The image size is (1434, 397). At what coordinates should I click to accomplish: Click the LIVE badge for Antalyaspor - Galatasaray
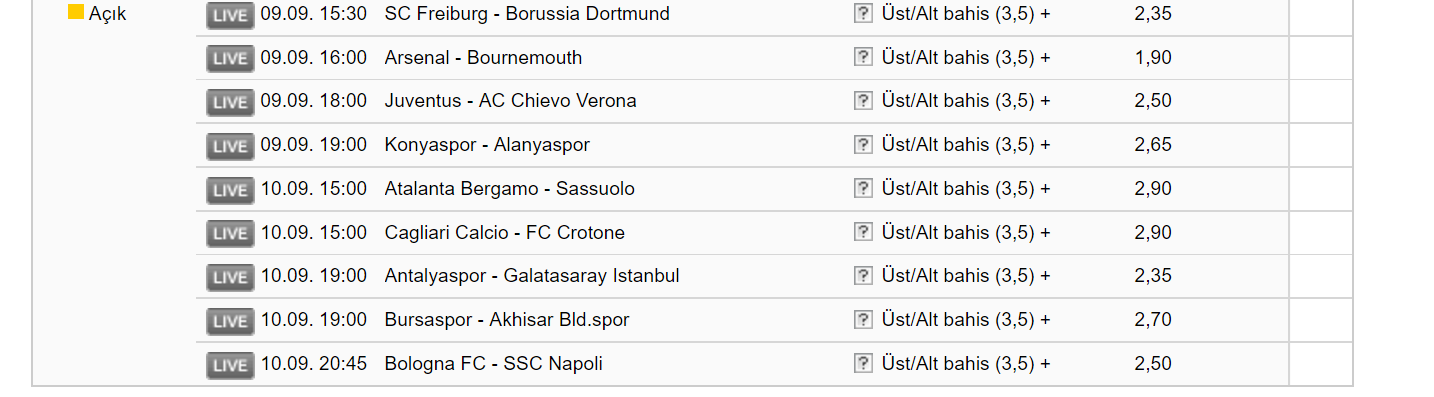coord(230,277)
